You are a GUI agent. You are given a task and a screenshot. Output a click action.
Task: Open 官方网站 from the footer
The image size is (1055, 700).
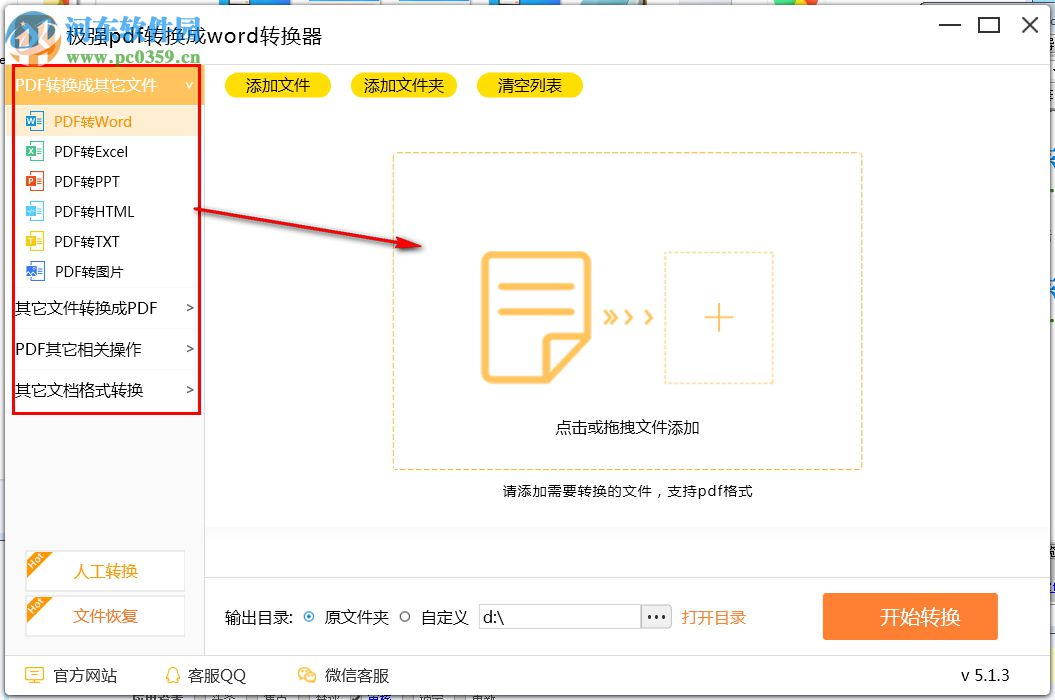(75, 676)
